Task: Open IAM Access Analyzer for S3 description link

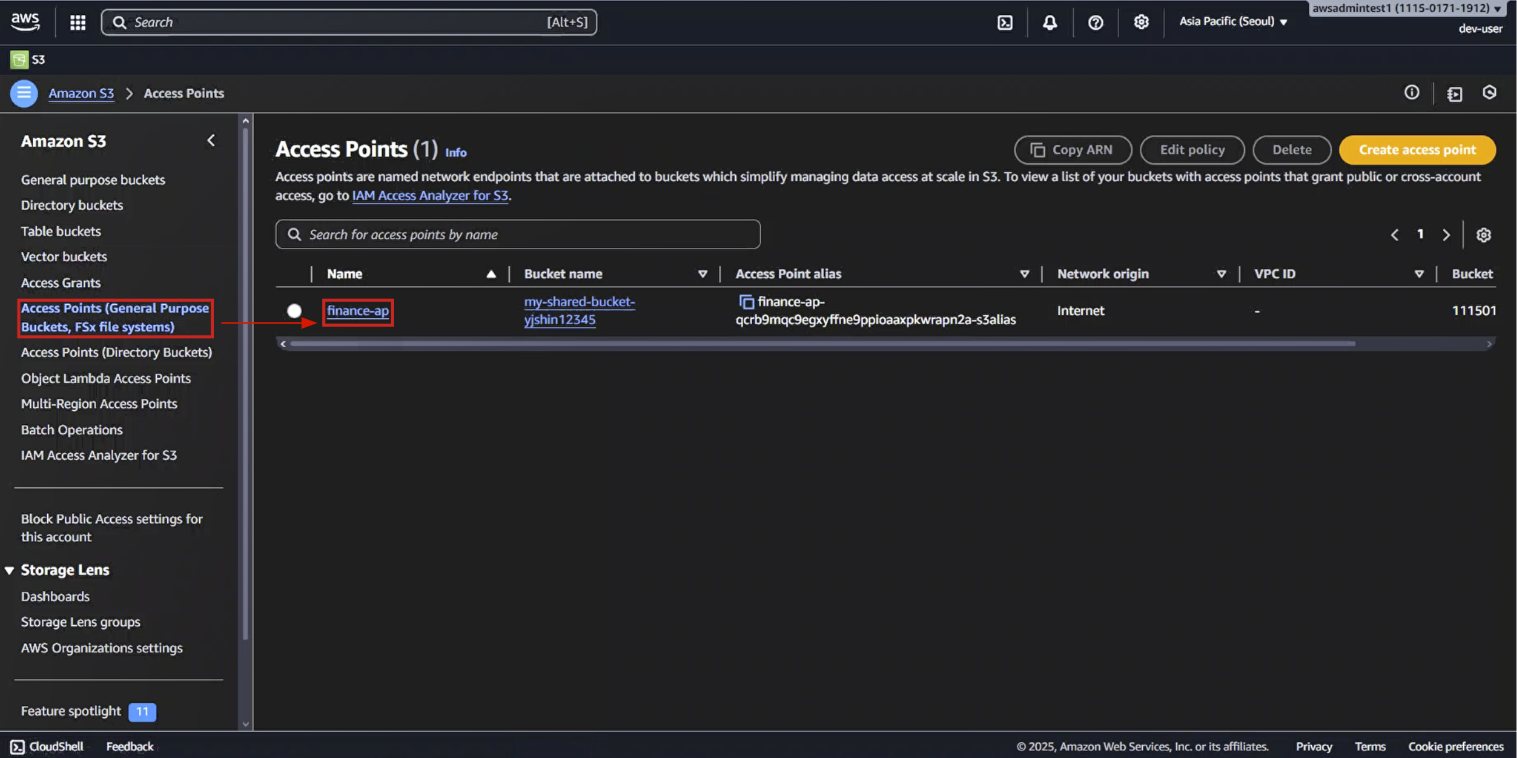Action: pos(430,196)
